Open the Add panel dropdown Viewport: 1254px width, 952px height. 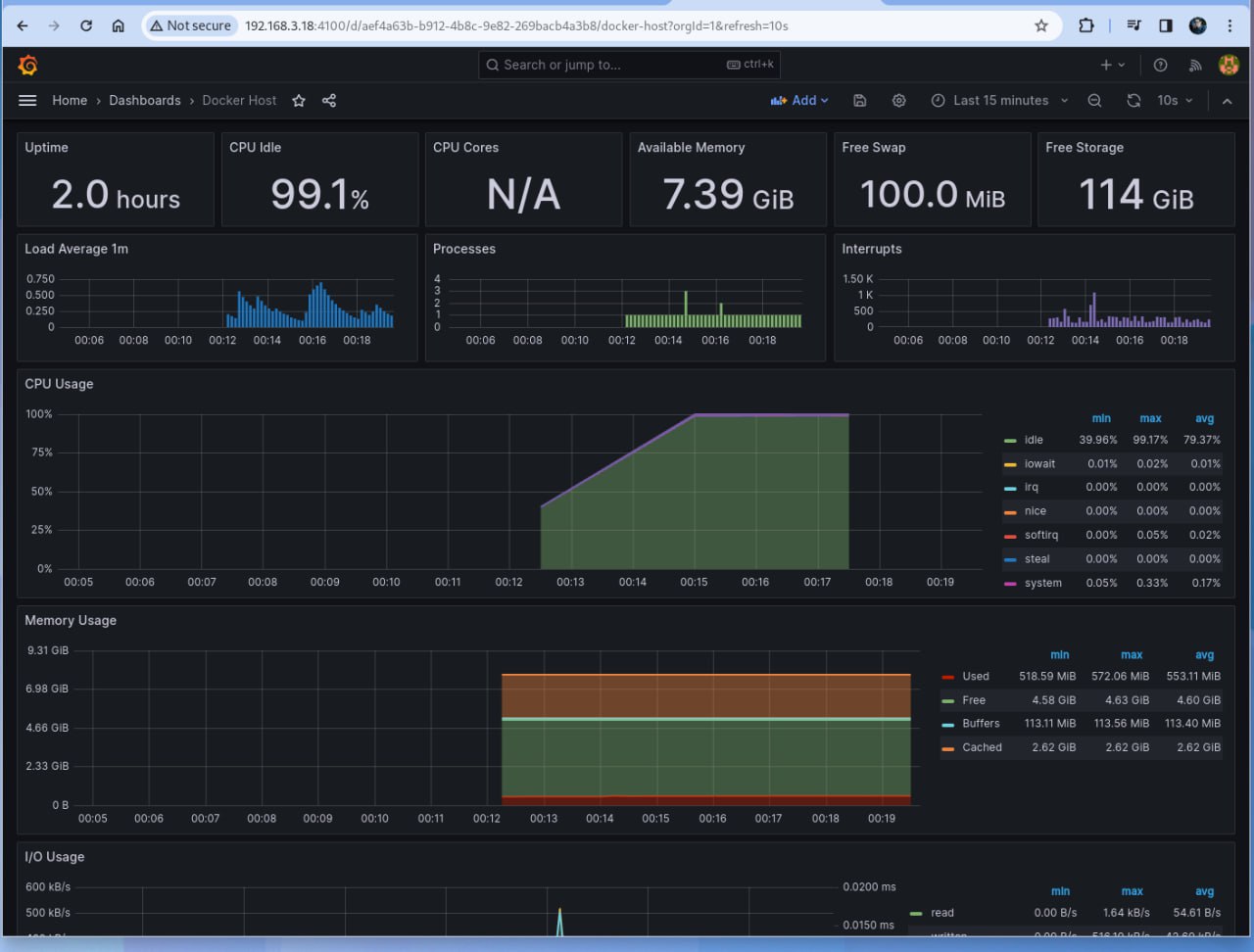pos(799,100)
